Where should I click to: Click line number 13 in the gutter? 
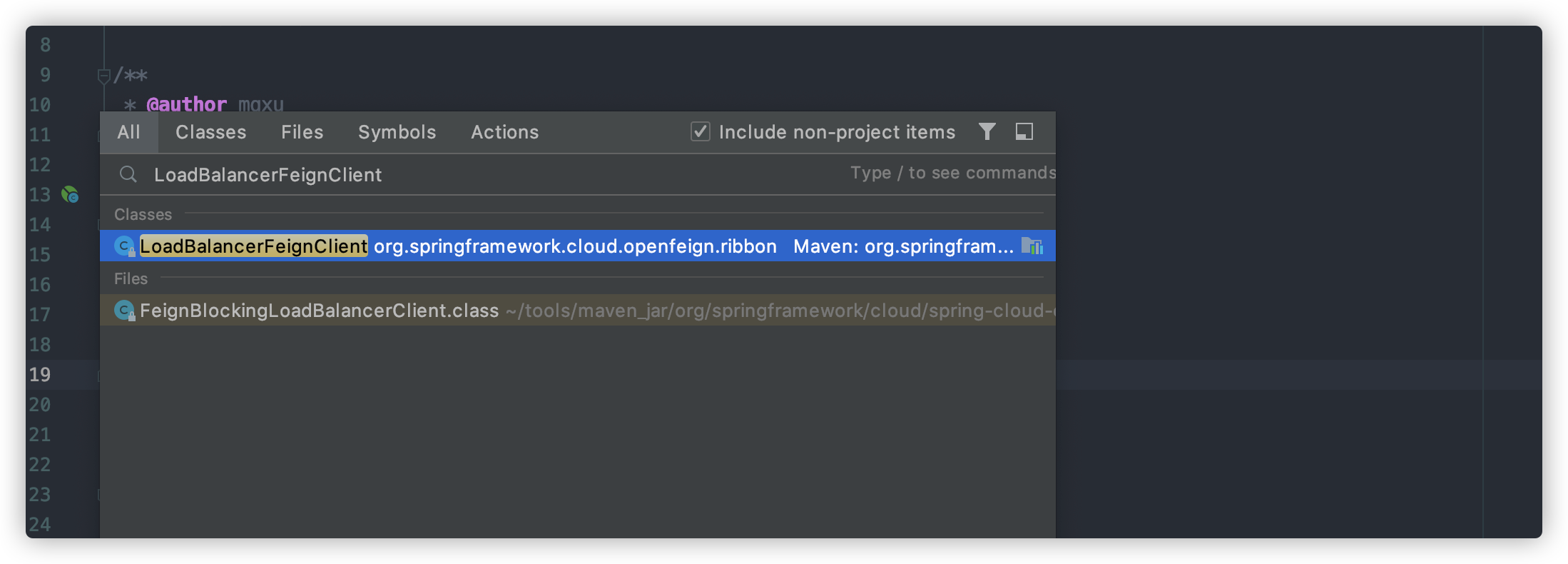pyautogui.click(x=40, y=194)
